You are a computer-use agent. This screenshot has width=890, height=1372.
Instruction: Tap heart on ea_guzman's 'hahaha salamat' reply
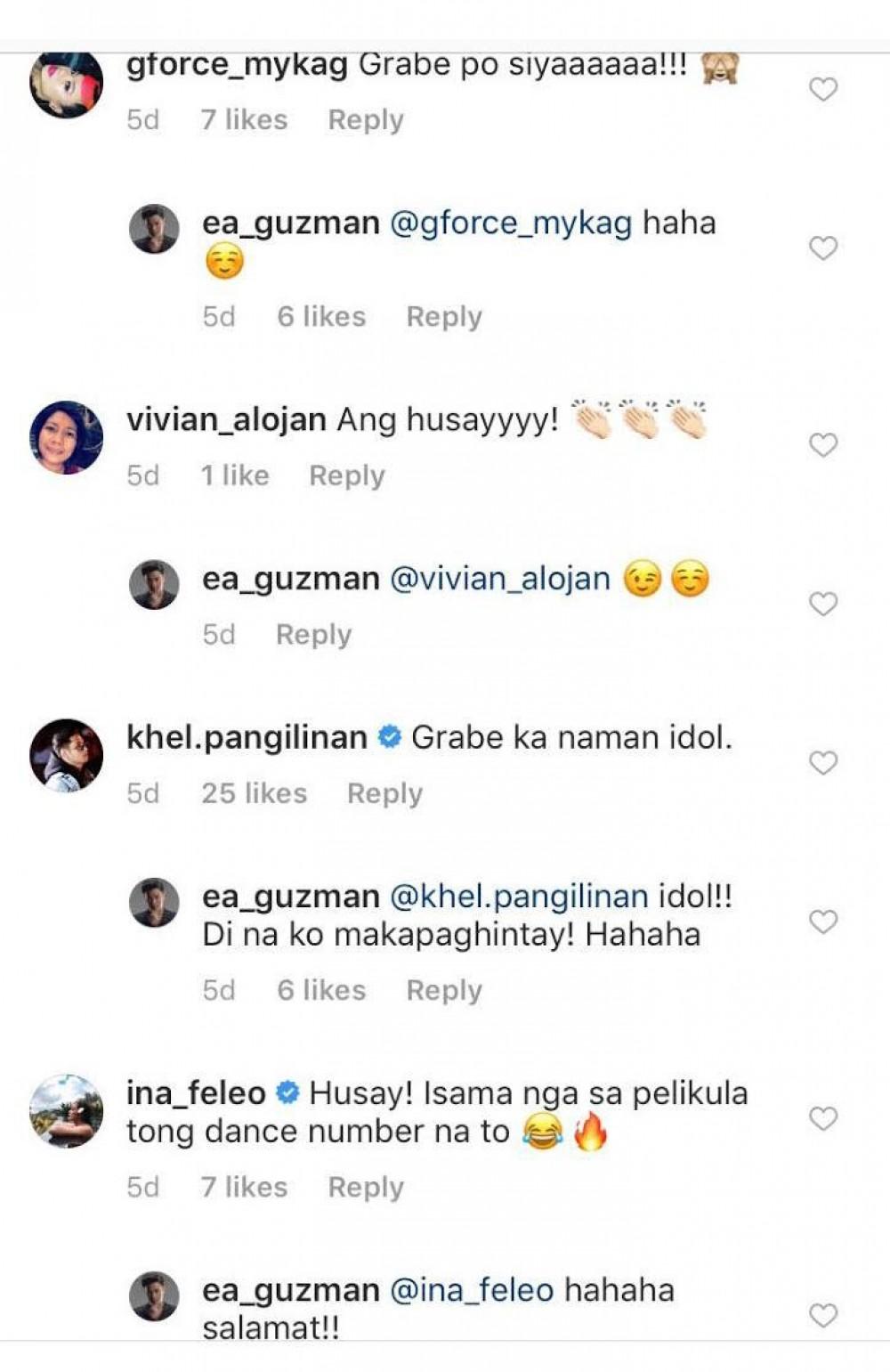pos(823,1315)
